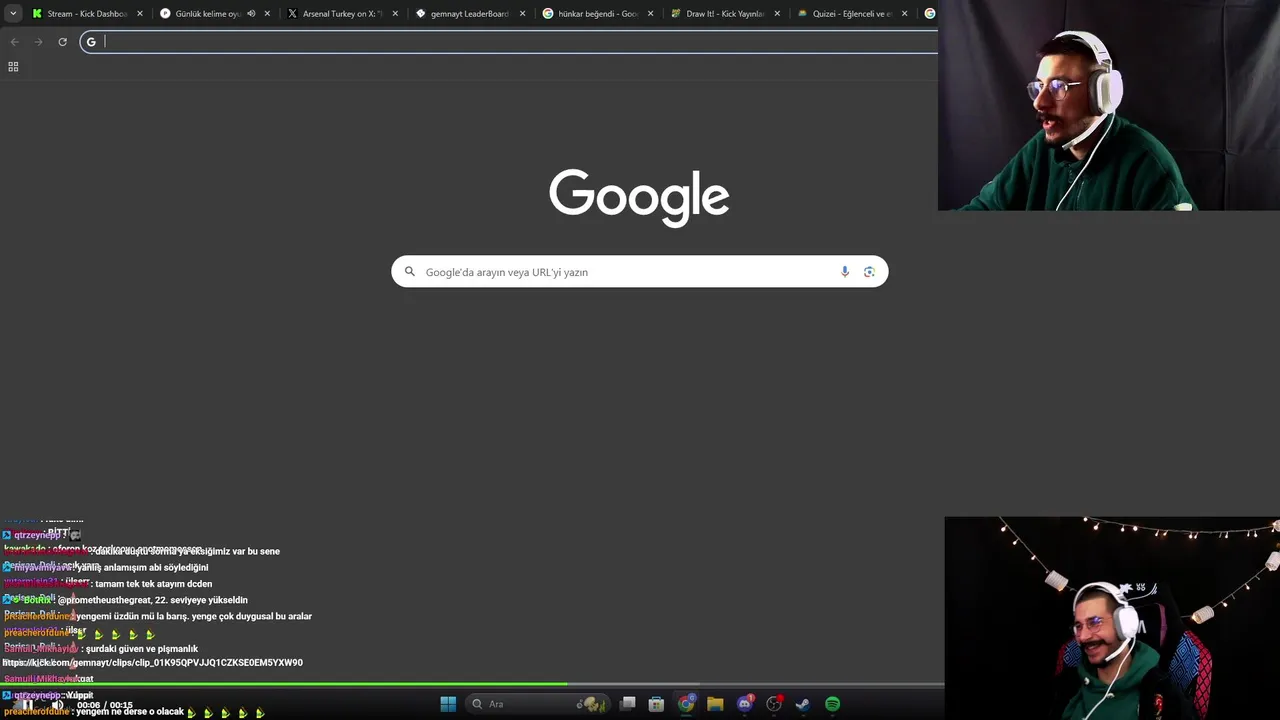Image resolution: width=1280 pixels, height=720 pixels.
Task: Click the browser back arrow
Action: [x=14, y=41]
